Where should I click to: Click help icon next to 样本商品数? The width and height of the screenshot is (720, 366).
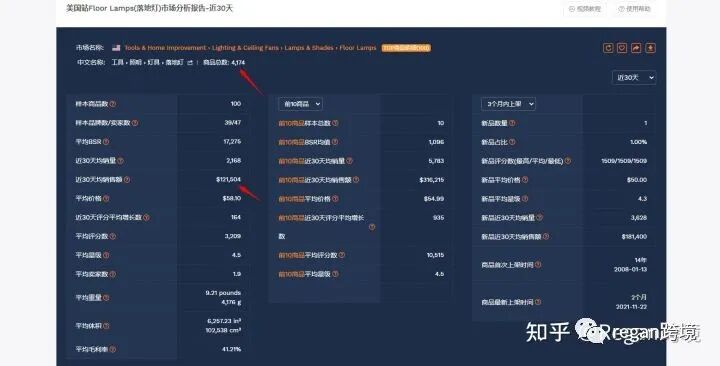click(113, 104)
